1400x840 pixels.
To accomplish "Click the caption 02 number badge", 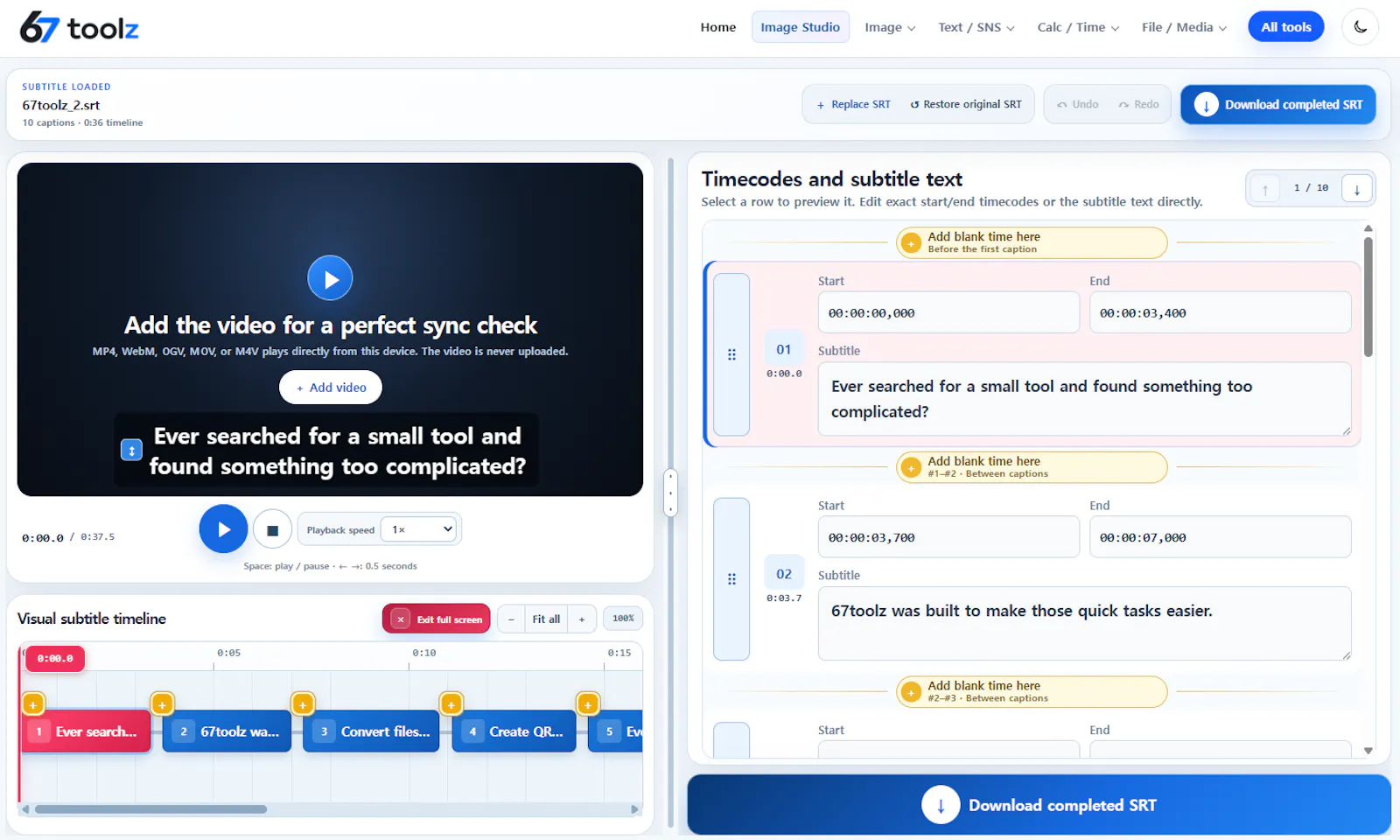I will coord(784,574).
